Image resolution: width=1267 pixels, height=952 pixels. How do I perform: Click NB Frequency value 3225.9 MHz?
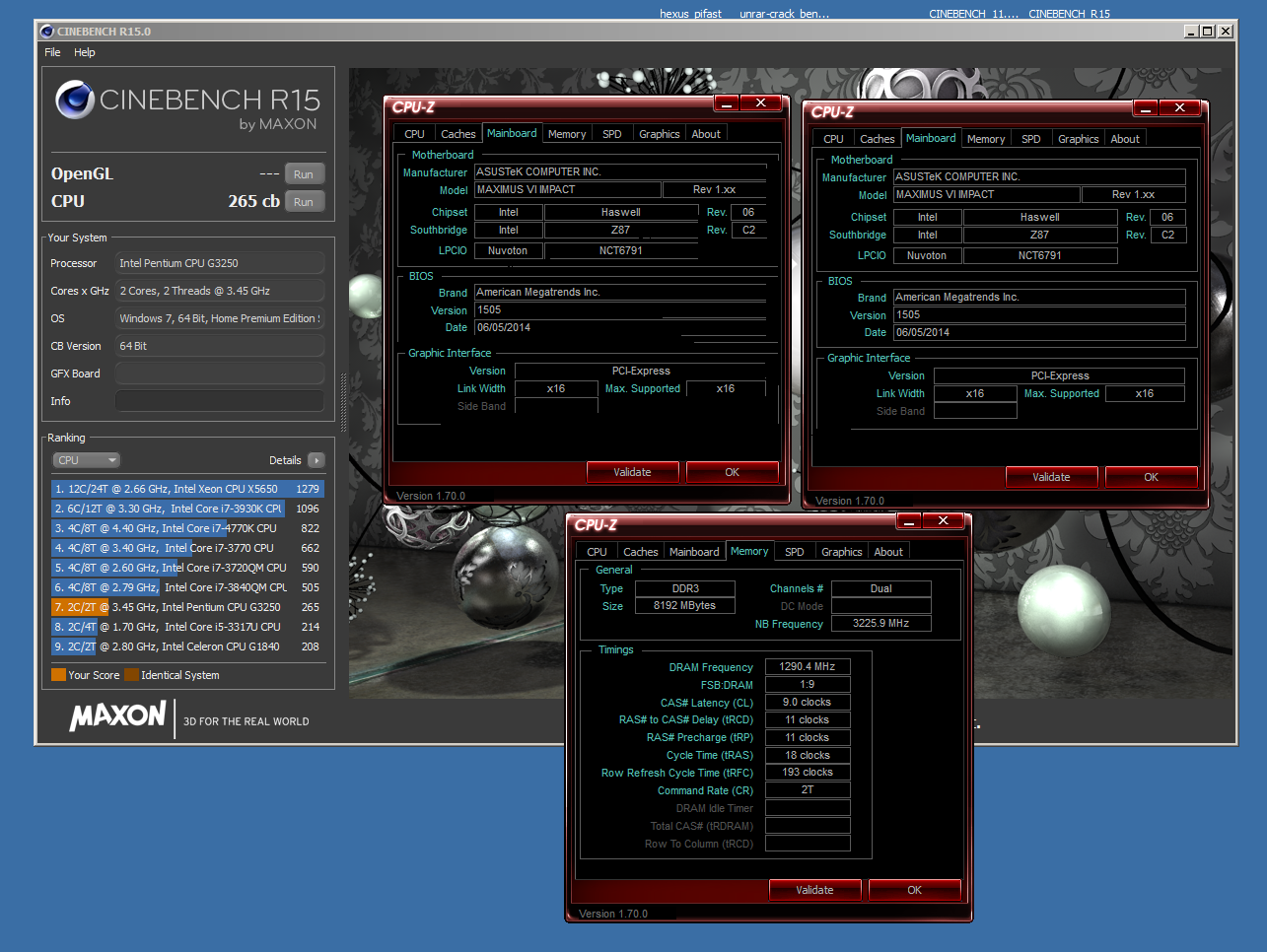(x=880, y=624)
